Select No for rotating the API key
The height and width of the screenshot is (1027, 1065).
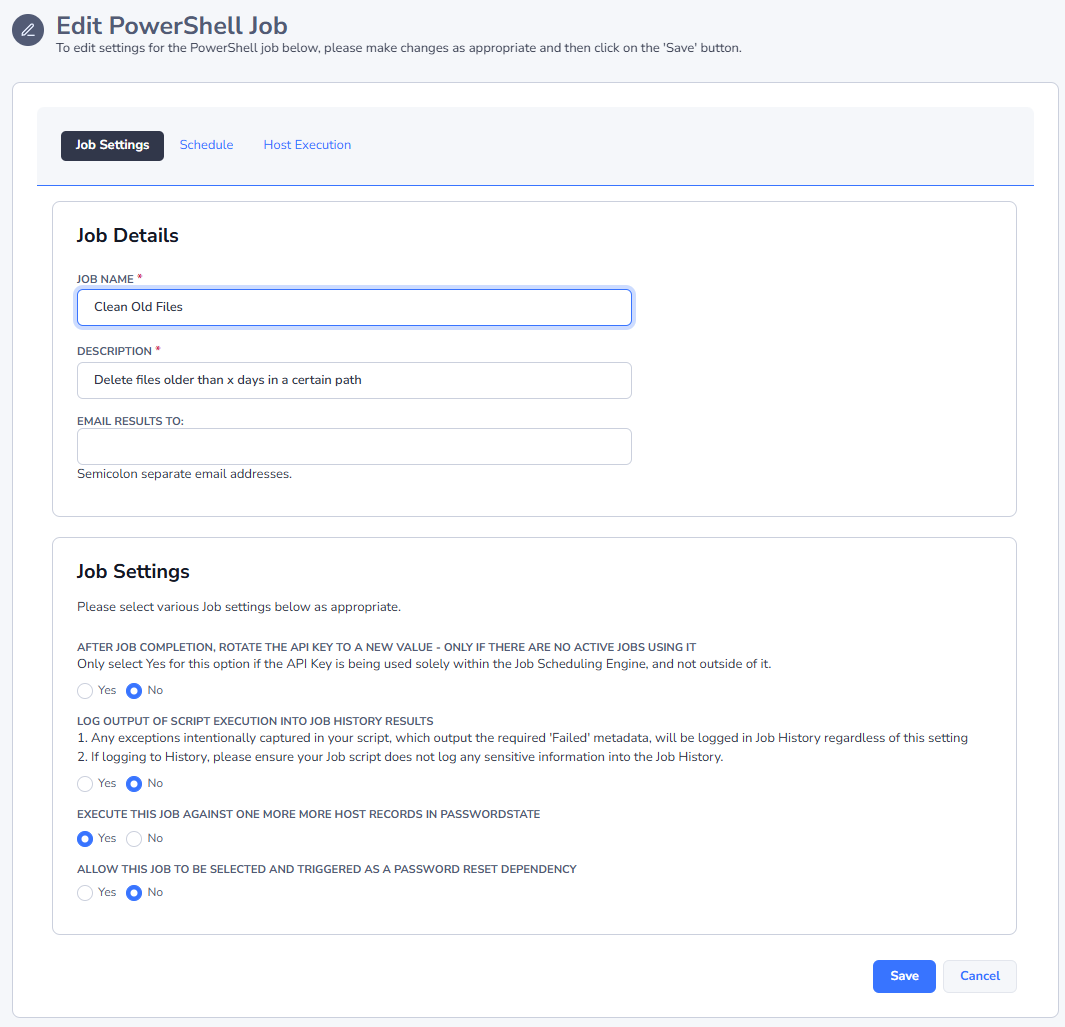(134, 691)
